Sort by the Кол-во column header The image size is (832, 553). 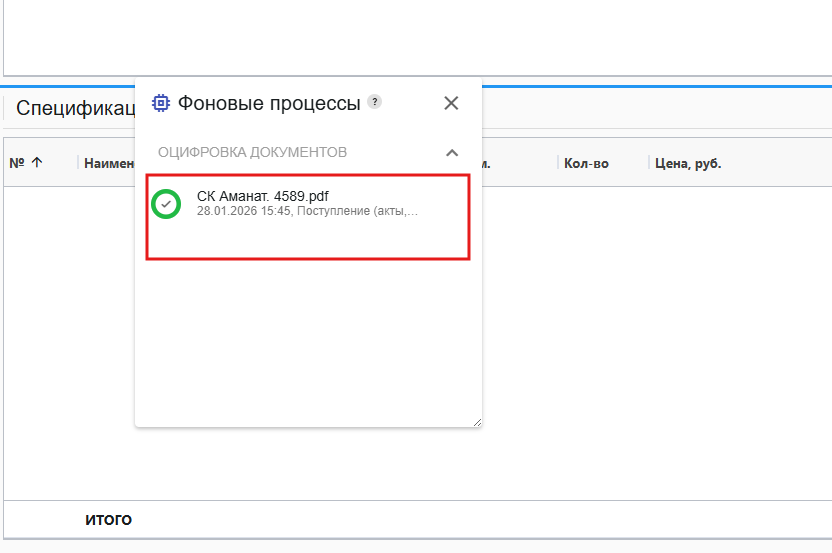click(586, 163)
